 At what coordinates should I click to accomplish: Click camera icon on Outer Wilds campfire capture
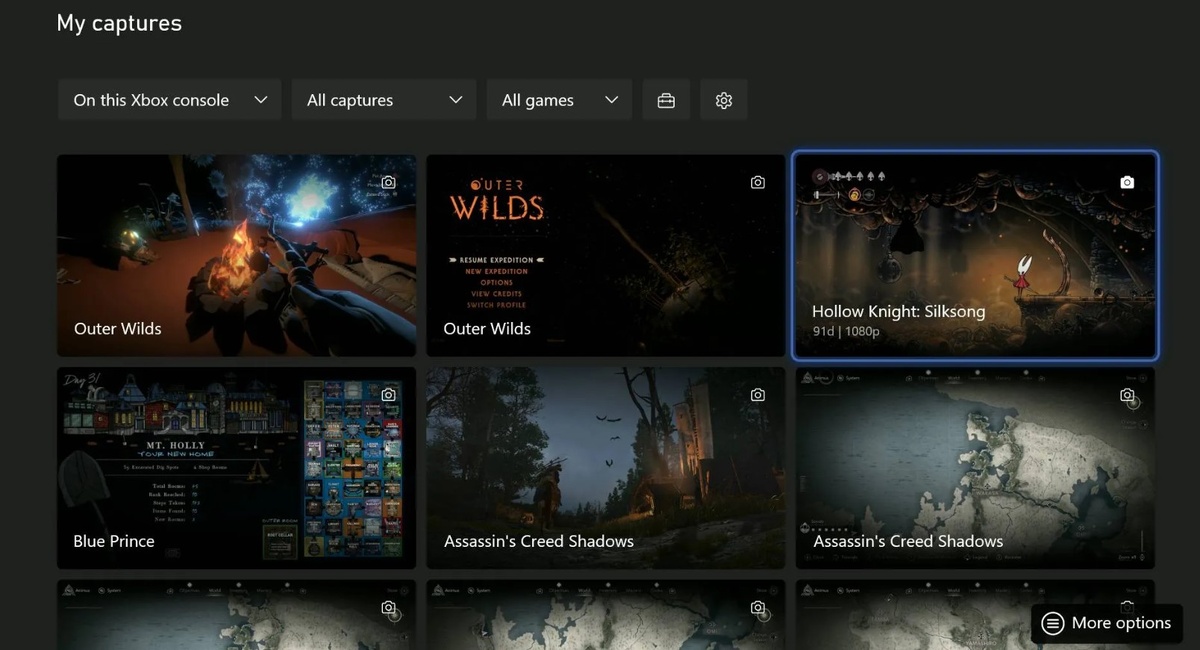click(389, 182)
